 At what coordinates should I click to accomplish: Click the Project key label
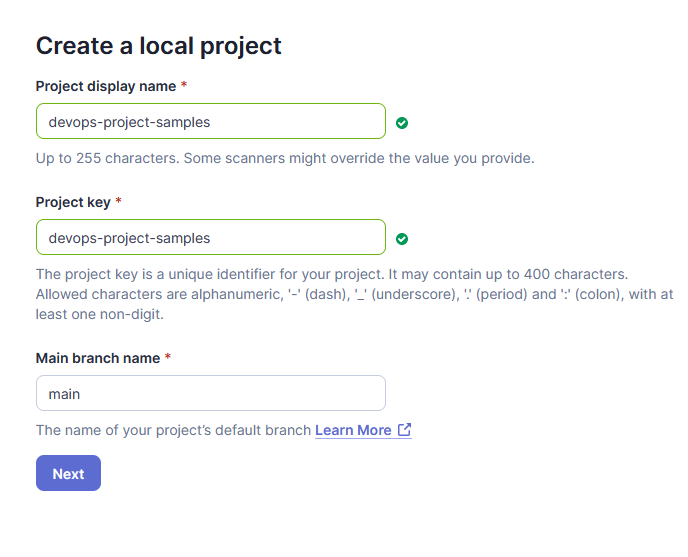(x=73, y=202)
